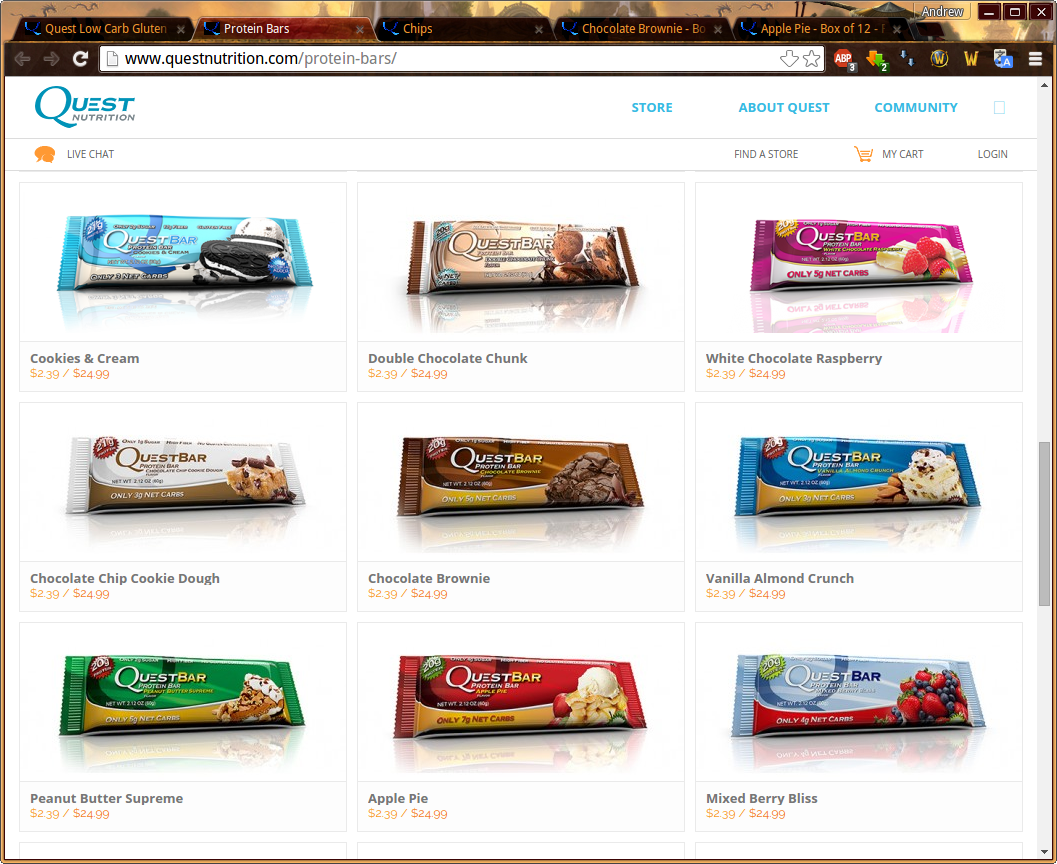Go back with the browser back arrow
The height and width of the screenshot is (864, 1057).
[23, 59]
